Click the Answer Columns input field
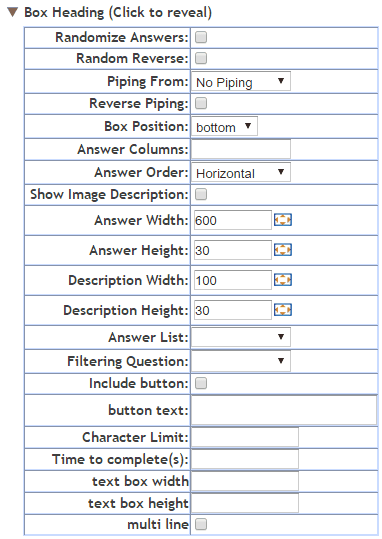382x539 pixels. pos(241,149)
